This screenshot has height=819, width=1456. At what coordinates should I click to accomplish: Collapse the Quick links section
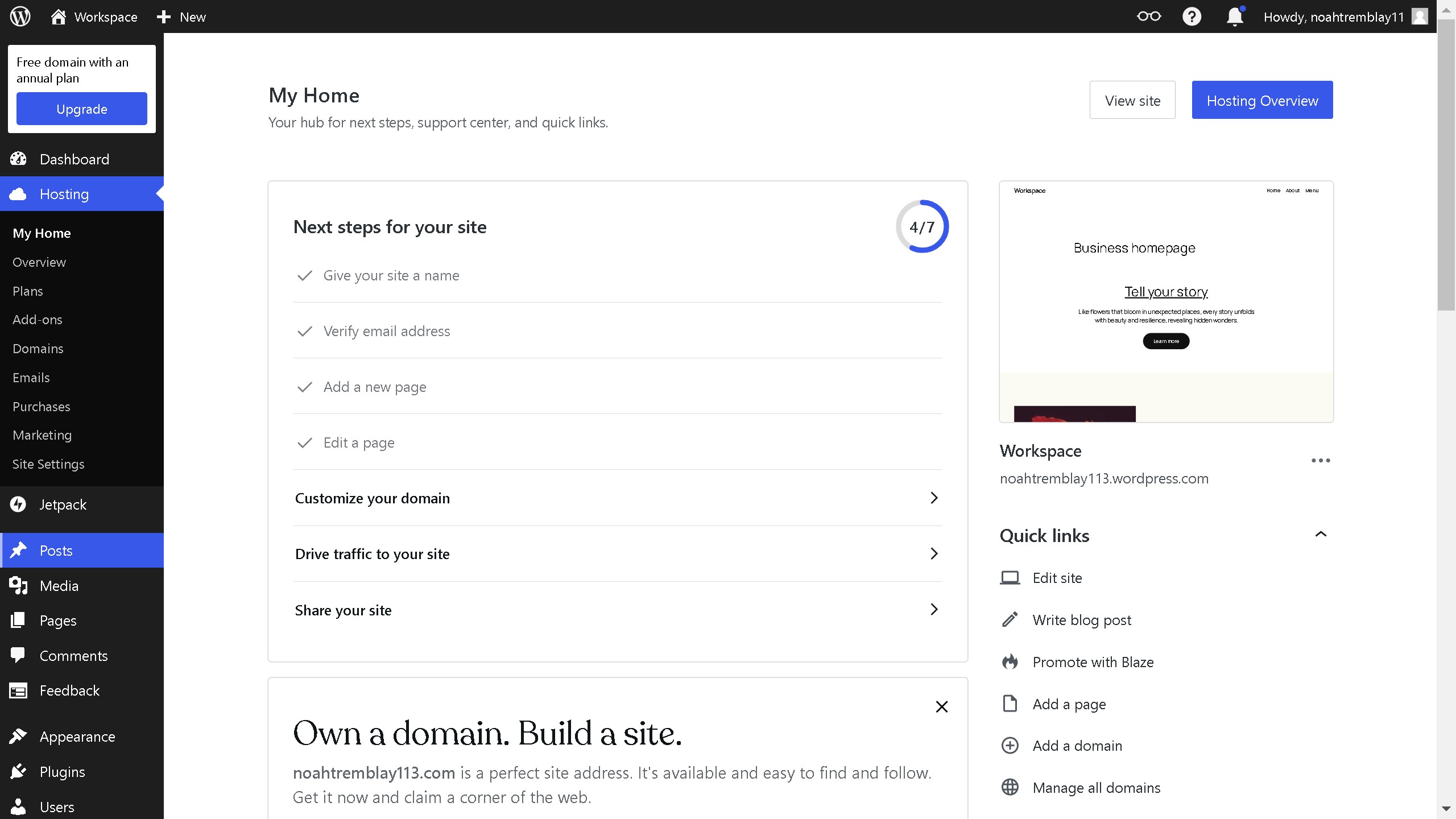[x=1321, y=534]
